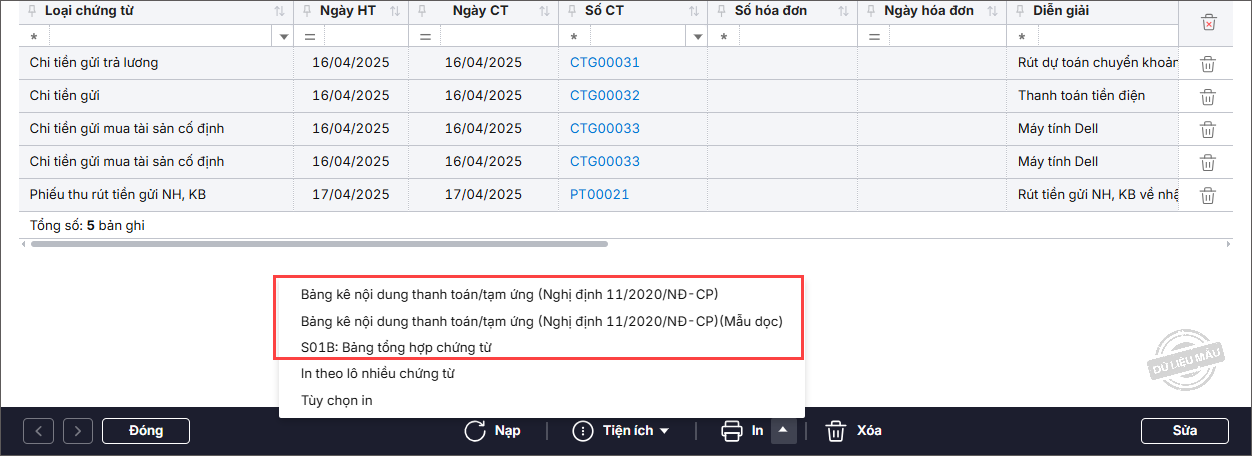1252x456 pixels.
Task: Pin the Loại chứng từ column
Action: 32,11
